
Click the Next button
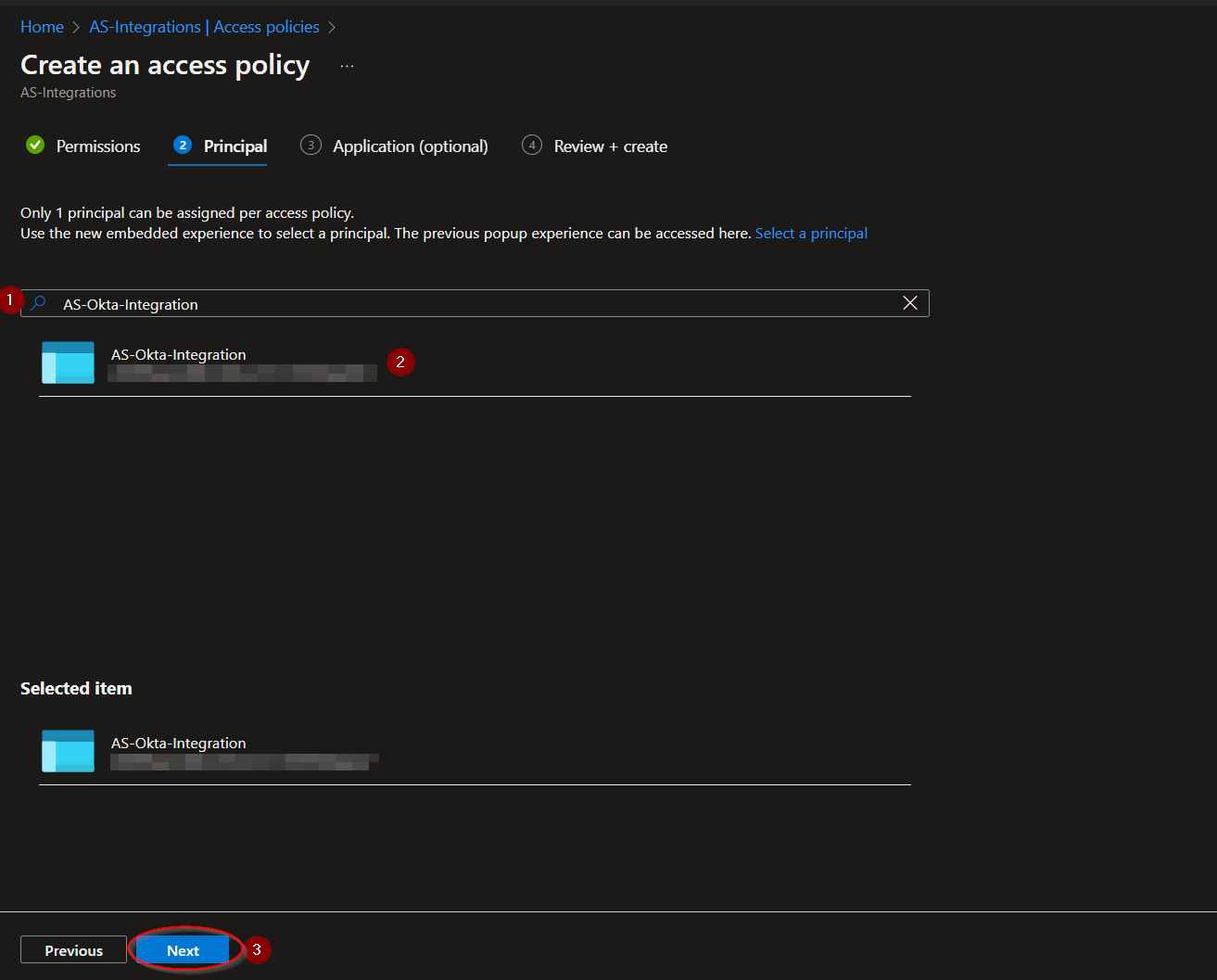point(183,950)
